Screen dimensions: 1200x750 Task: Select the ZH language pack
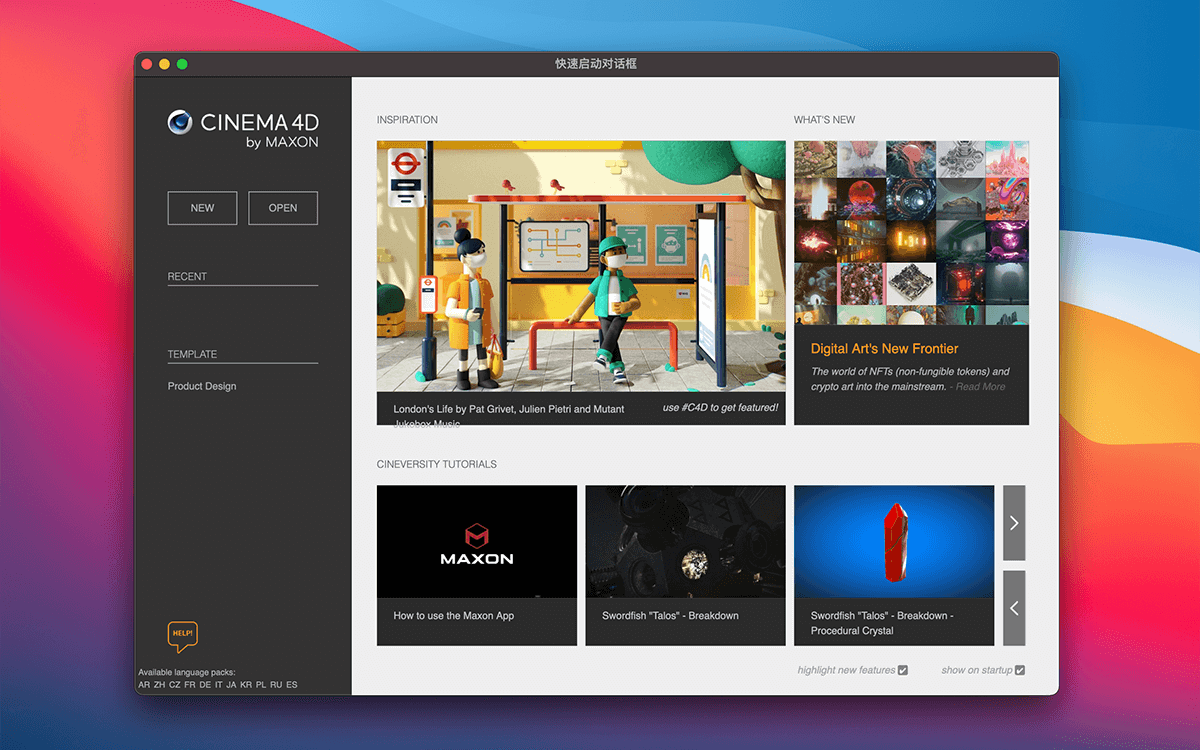click(159, 685)
